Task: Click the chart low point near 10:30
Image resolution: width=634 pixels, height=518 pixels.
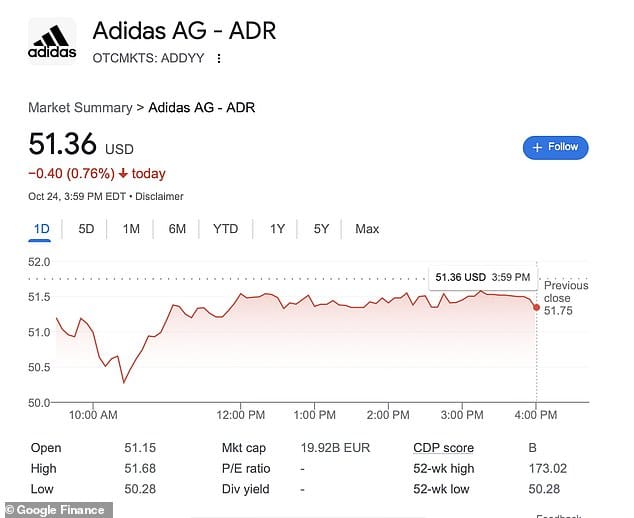Action: [124, 382]
